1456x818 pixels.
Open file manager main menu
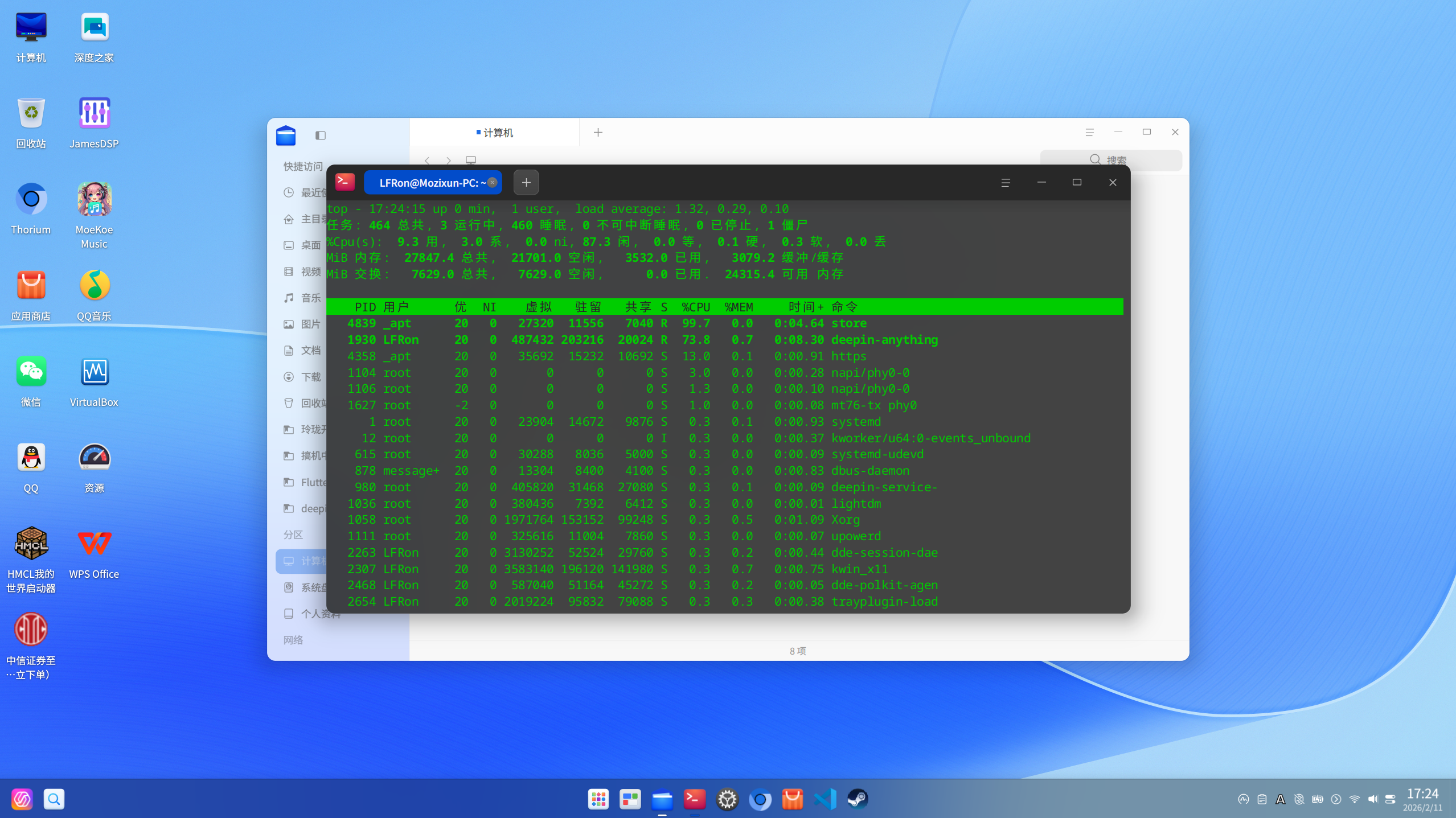point(1089,133)
